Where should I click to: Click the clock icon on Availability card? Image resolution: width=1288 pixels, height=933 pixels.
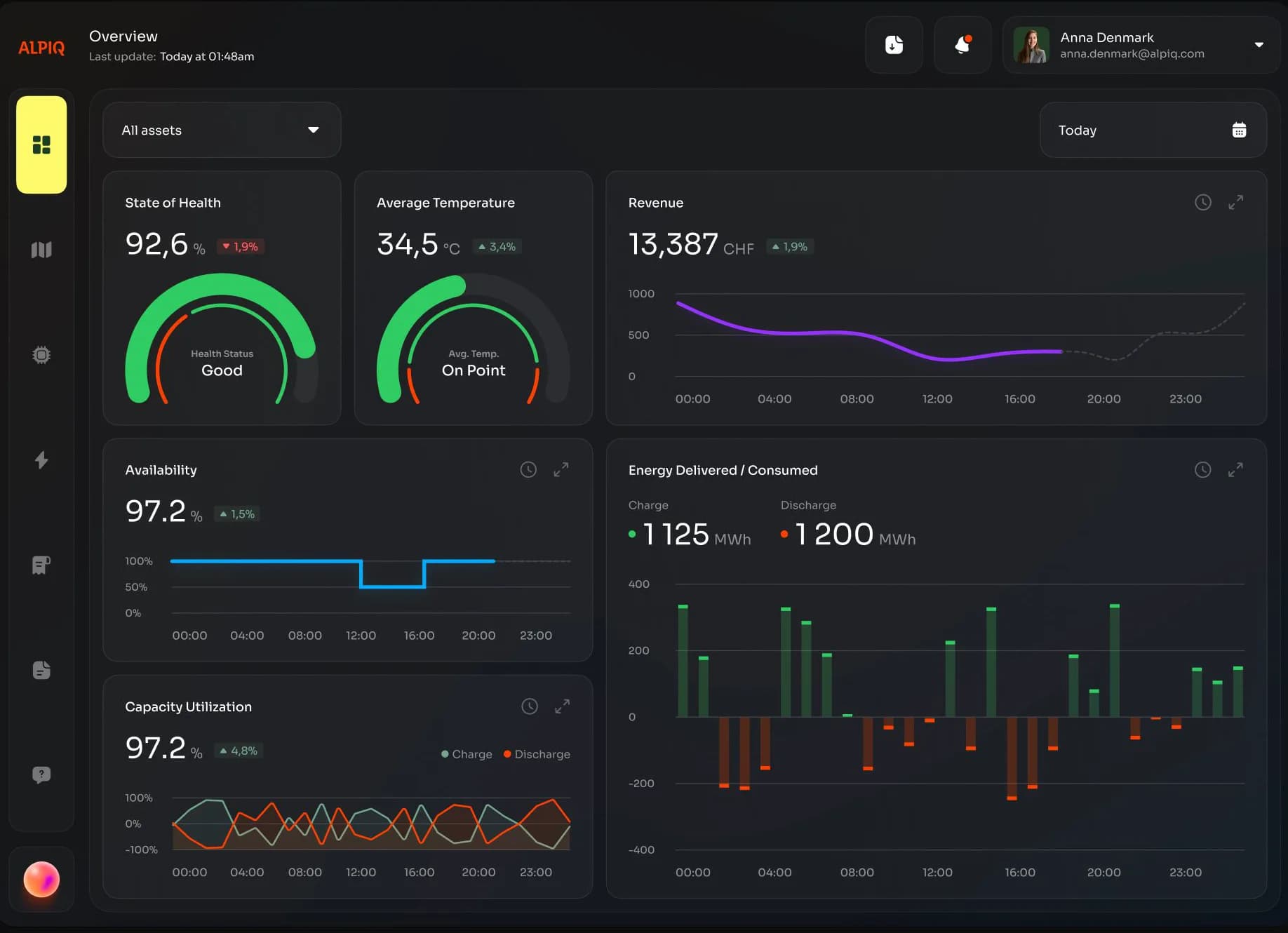coord(528,470)
